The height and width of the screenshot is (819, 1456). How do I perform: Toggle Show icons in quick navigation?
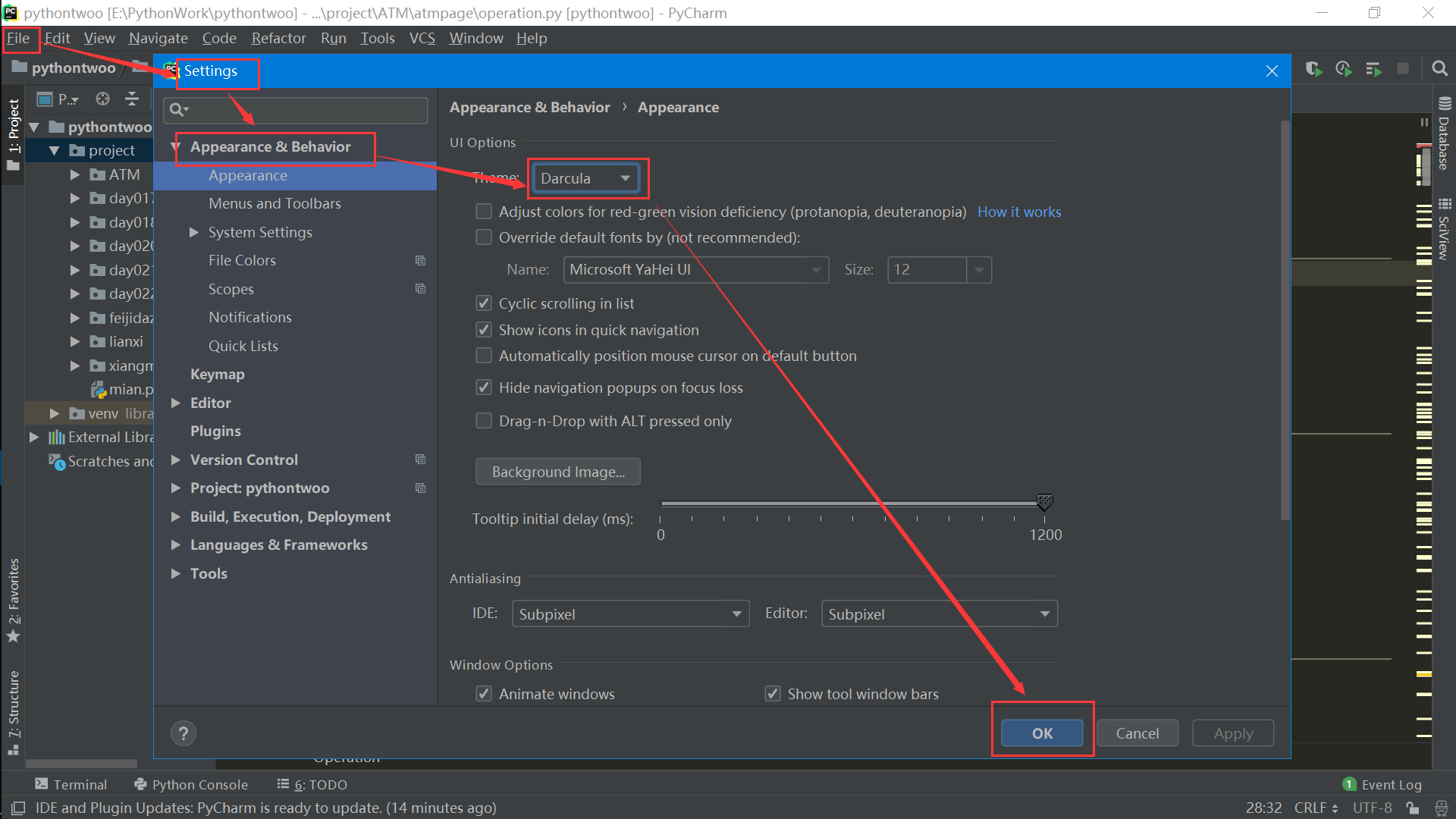tap(483, 330)
